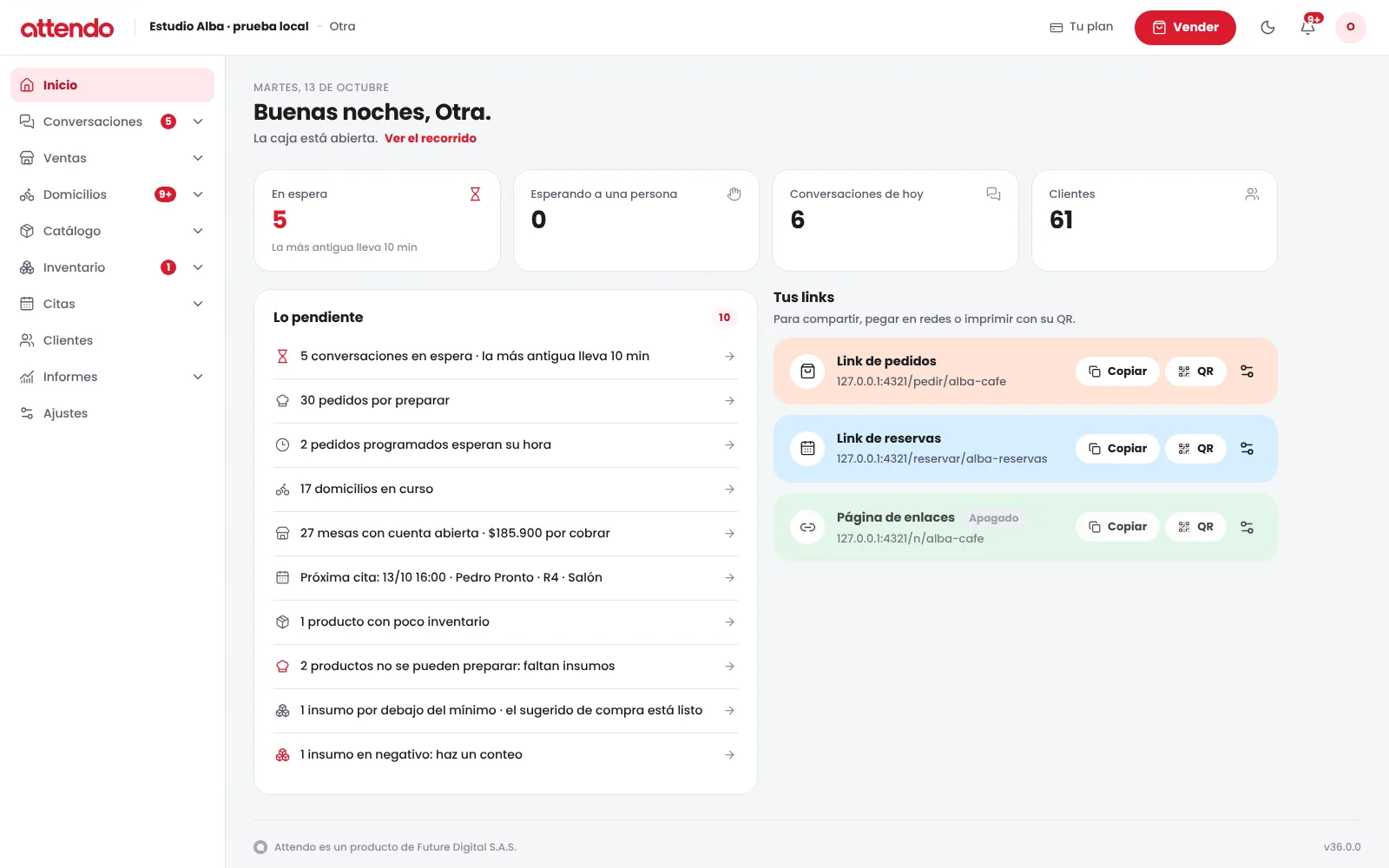Click Ver el recorrido link
Screen dimensions: 1389x868
pyautogui.click(x=431, y=138)
